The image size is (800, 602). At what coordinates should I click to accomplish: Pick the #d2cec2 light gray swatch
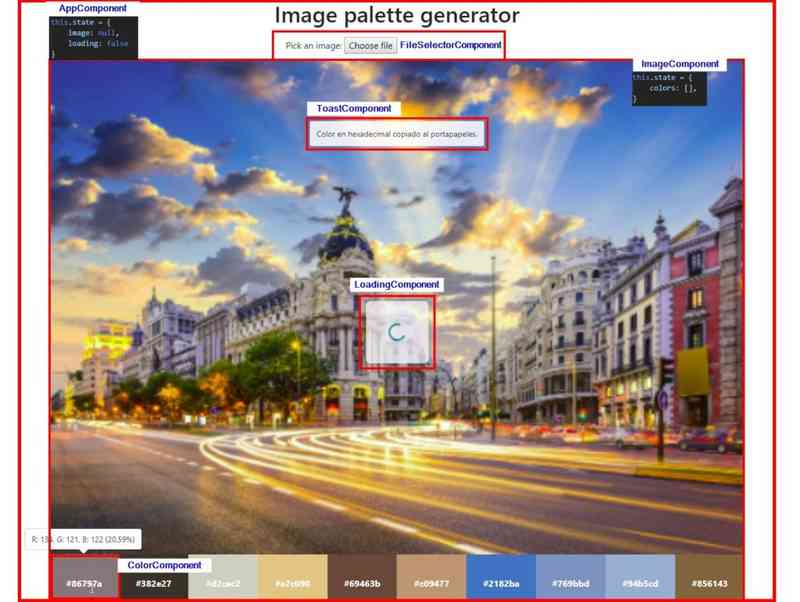(223, 577)
